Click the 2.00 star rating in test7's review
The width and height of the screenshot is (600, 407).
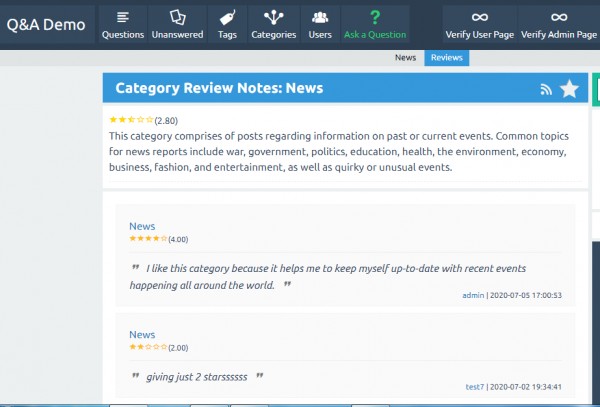(147, 347)
